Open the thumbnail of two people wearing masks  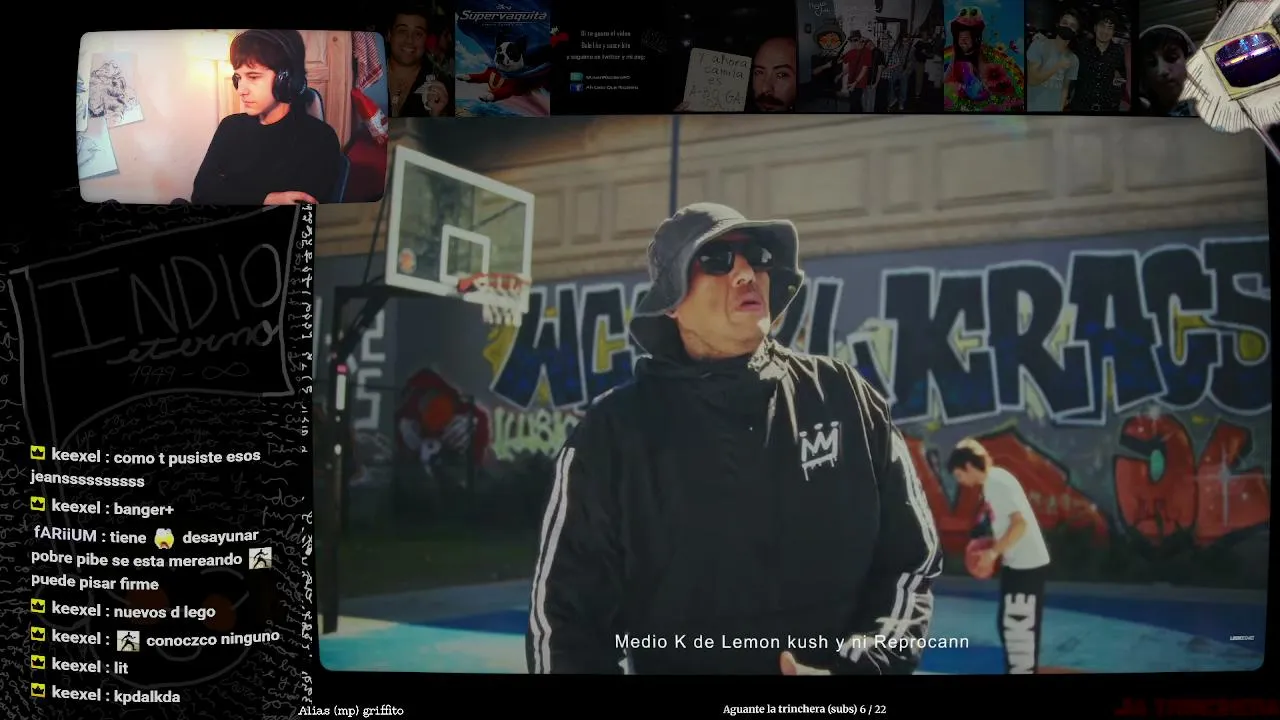pyautogui.click(x=1080, y=56)
